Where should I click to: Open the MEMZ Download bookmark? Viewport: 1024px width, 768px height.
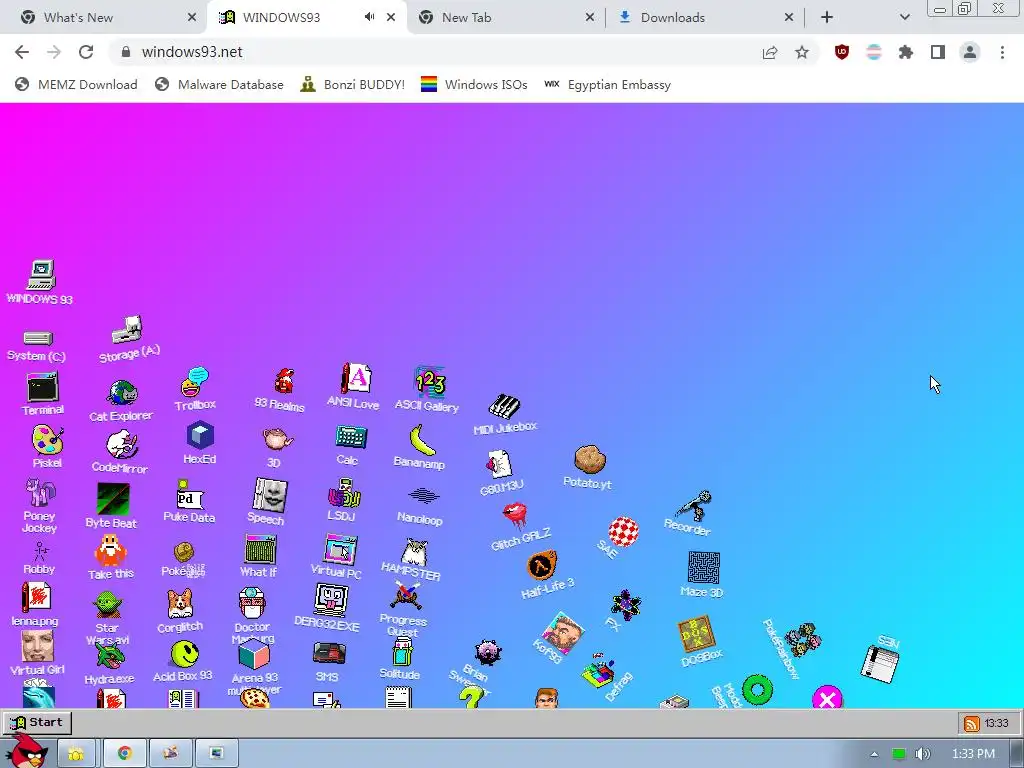pyautogui.click(x=76, y=85)
